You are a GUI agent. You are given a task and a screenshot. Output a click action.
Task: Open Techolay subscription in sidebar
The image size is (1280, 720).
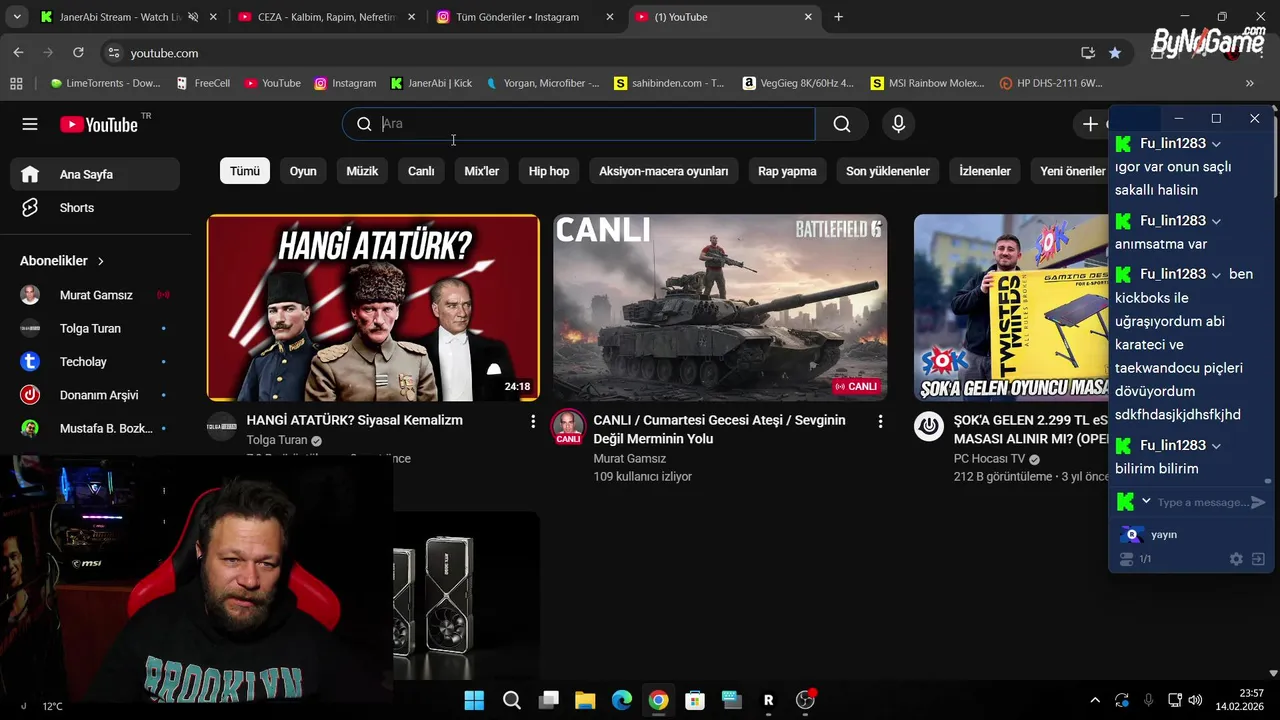click(x=95, y=362)
